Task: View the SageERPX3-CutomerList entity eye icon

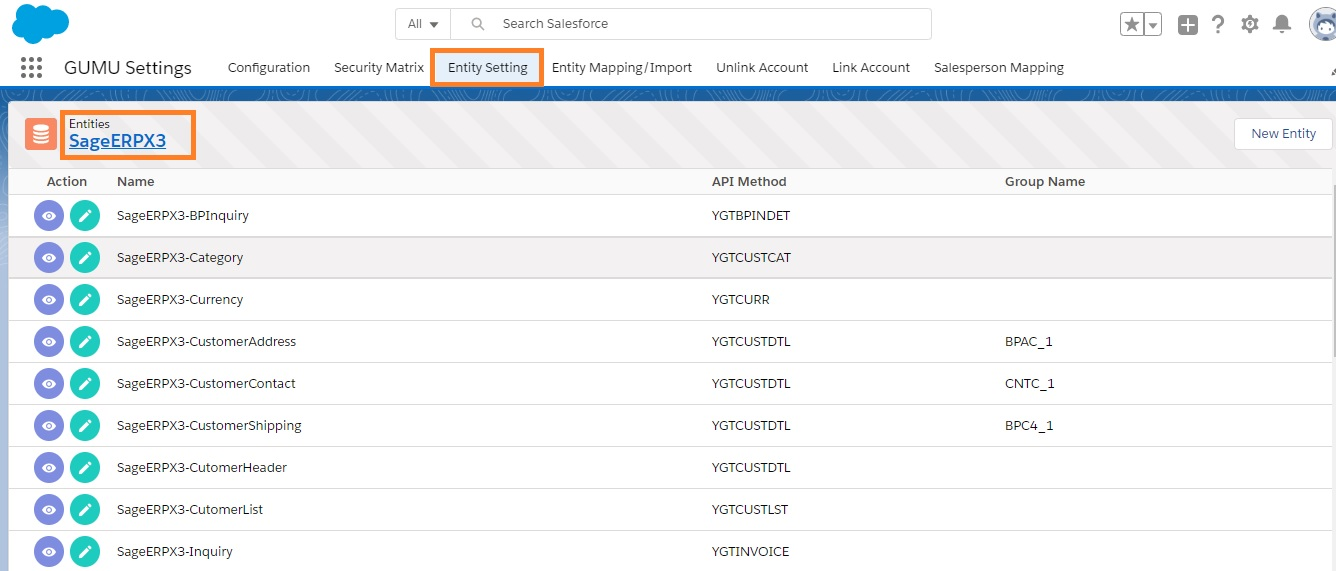Action: point(49,509)
